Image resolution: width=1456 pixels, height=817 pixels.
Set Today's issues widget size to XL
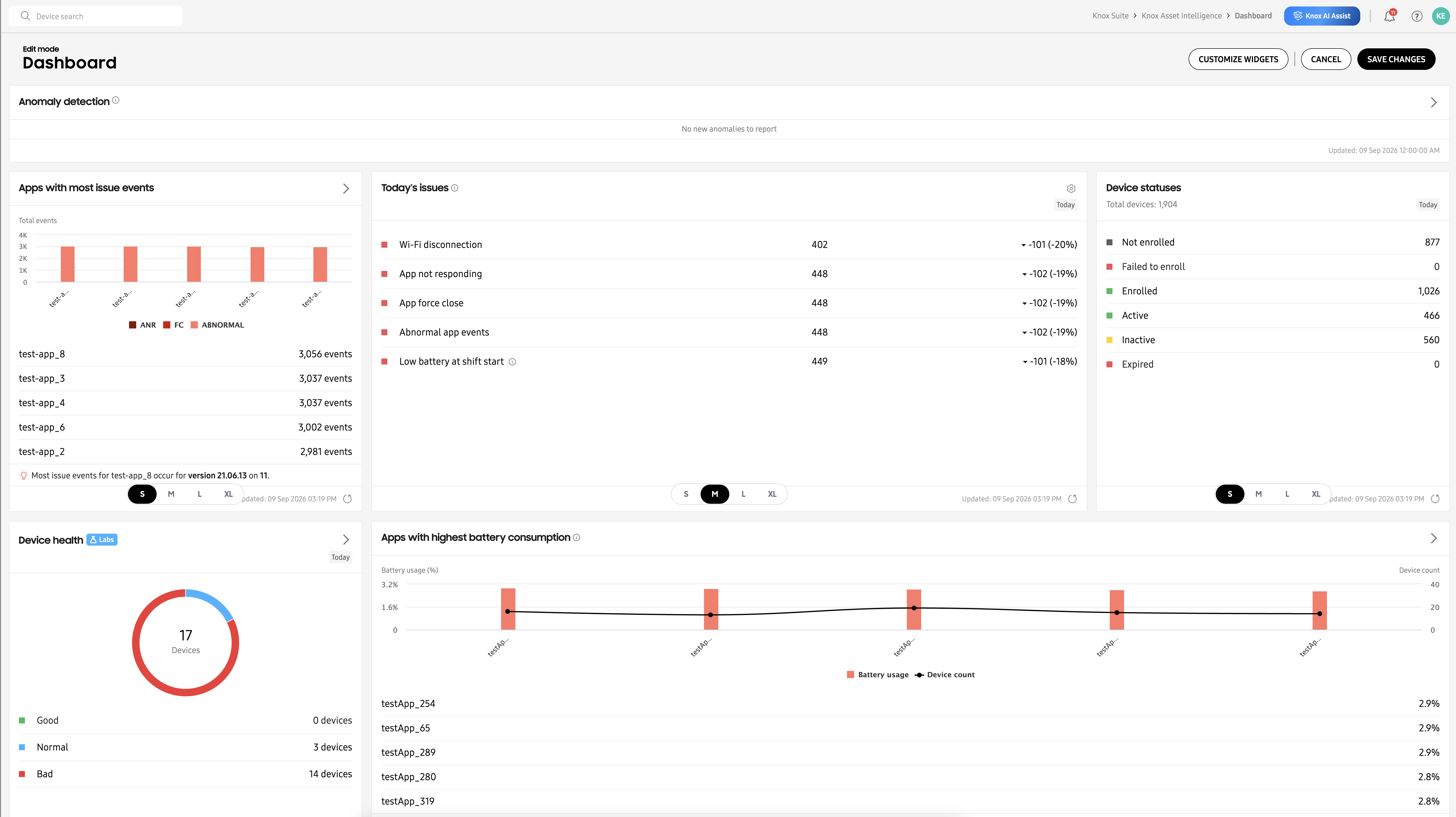[772, 494]
